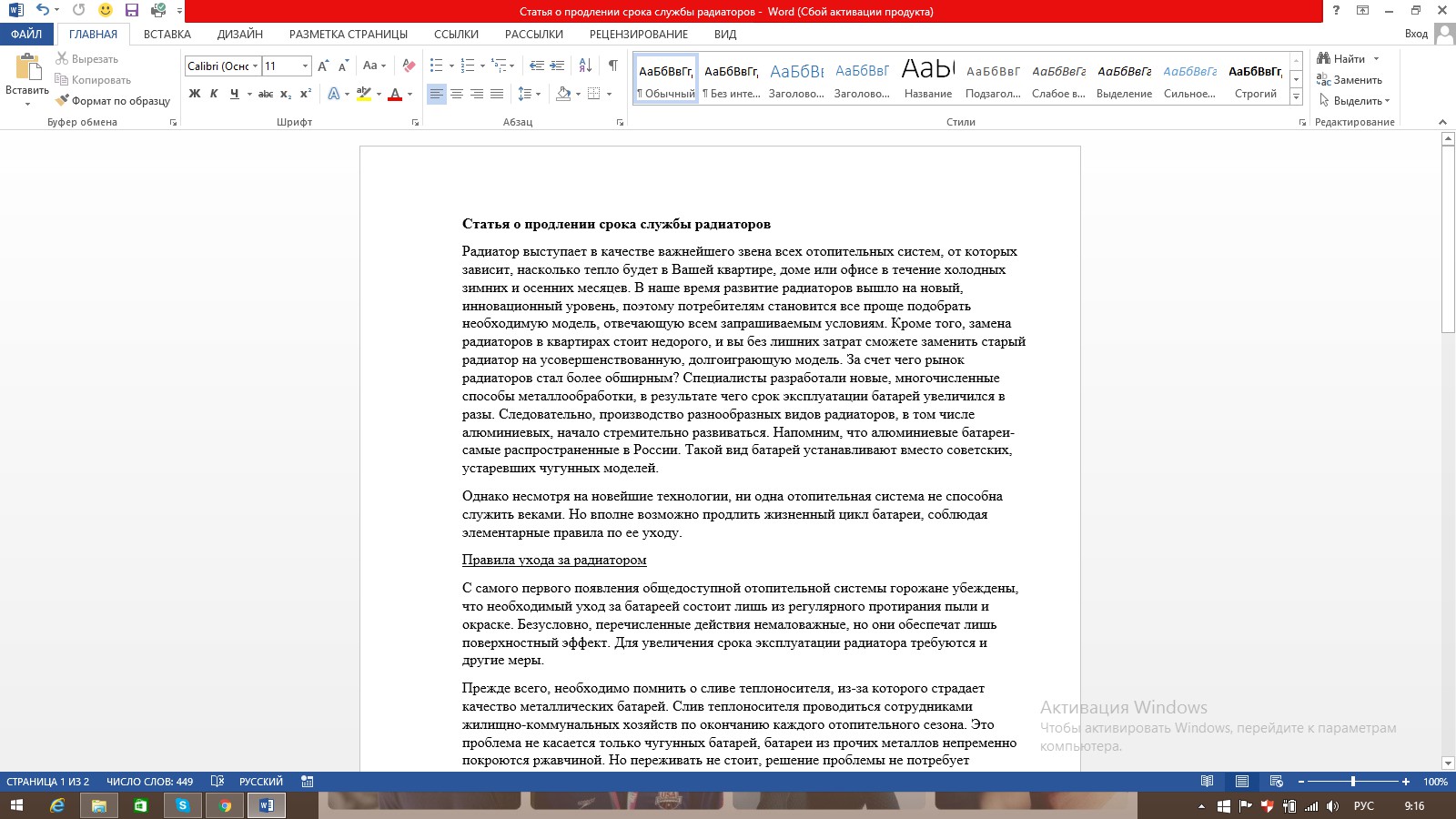1456x819 pixels.
Task: Toggle strikethrough text formatting
Action: point(266,94)
